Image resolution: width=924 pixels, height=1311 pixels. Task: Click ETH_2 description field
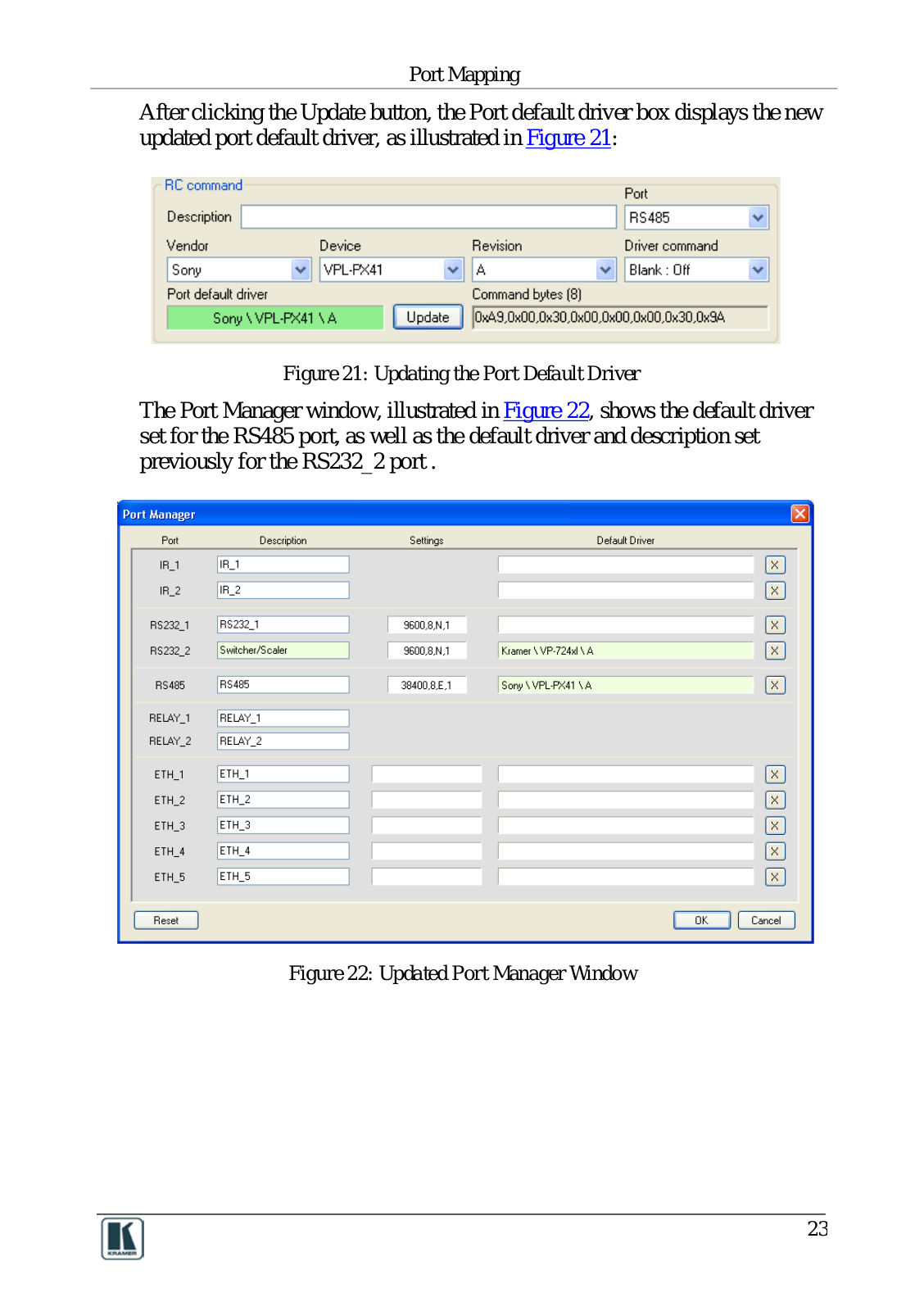(x=283, y=799)
